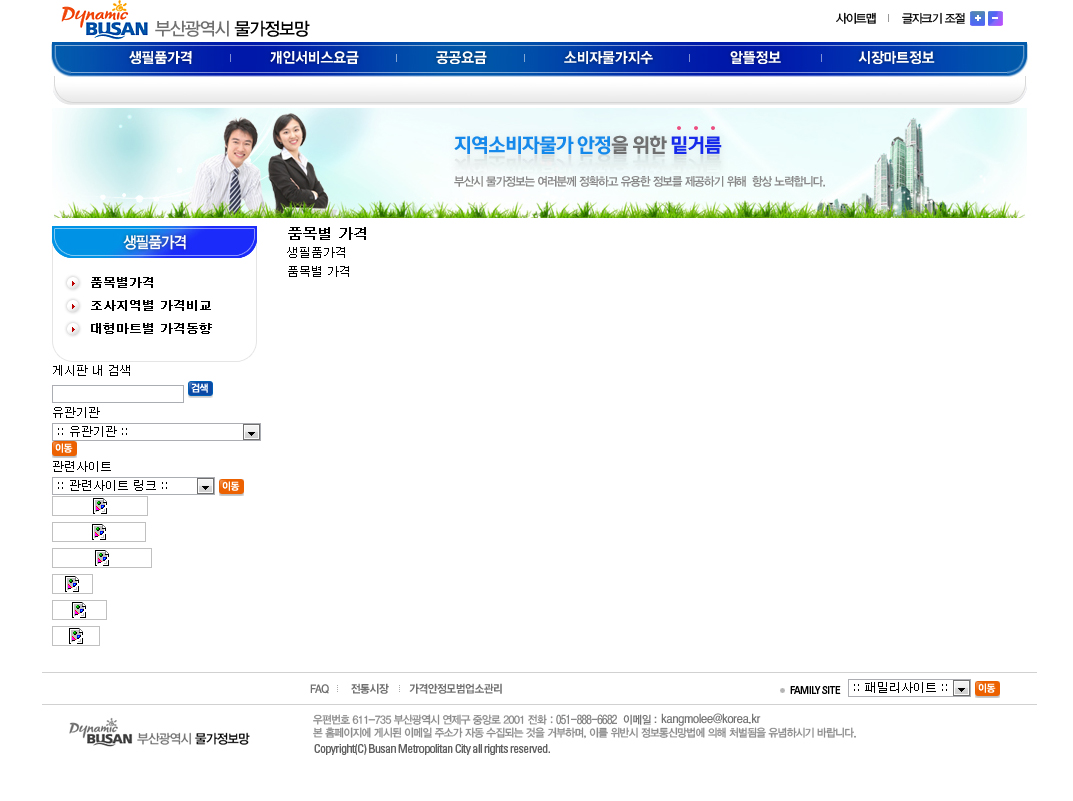Open the 전통시장 footer link
Screen dimensions: 1073x801
[370, 689]
